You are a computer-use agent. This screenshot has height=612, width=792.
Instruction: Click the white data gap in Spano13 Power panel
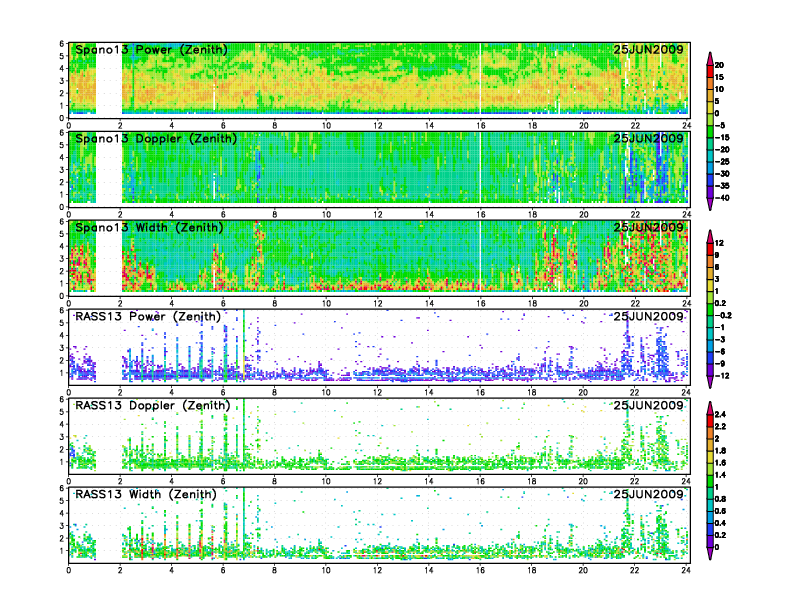pos(109,83)
